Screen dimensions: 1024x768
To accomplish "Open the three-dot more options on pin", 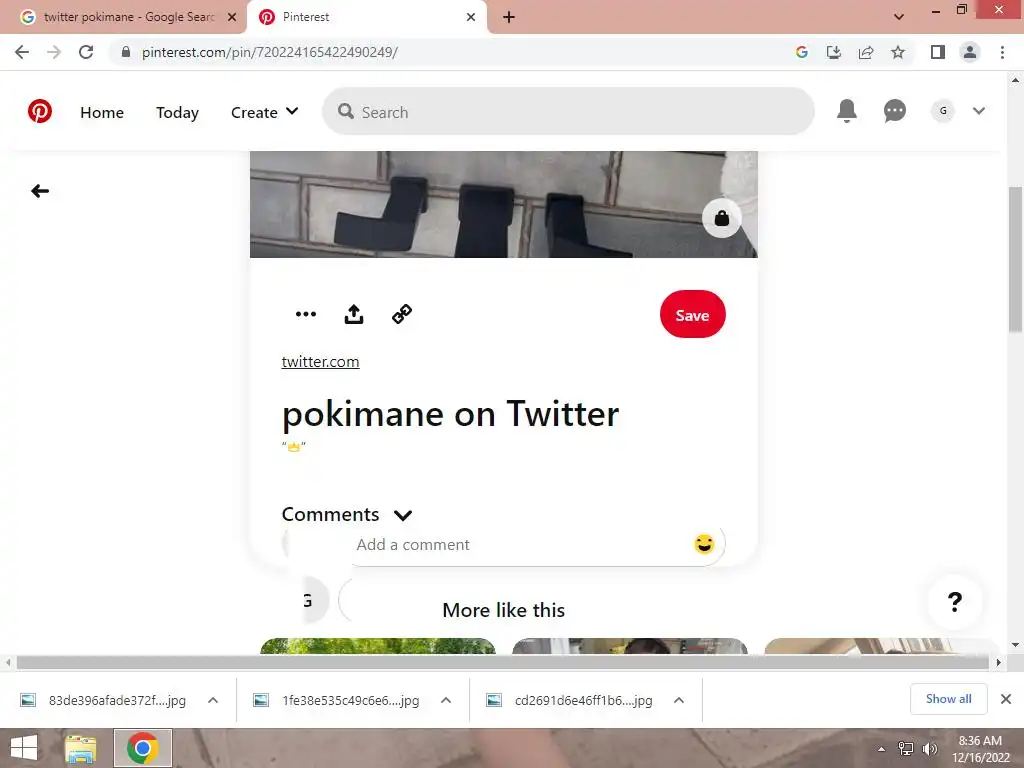I will [x=306, y=314].
